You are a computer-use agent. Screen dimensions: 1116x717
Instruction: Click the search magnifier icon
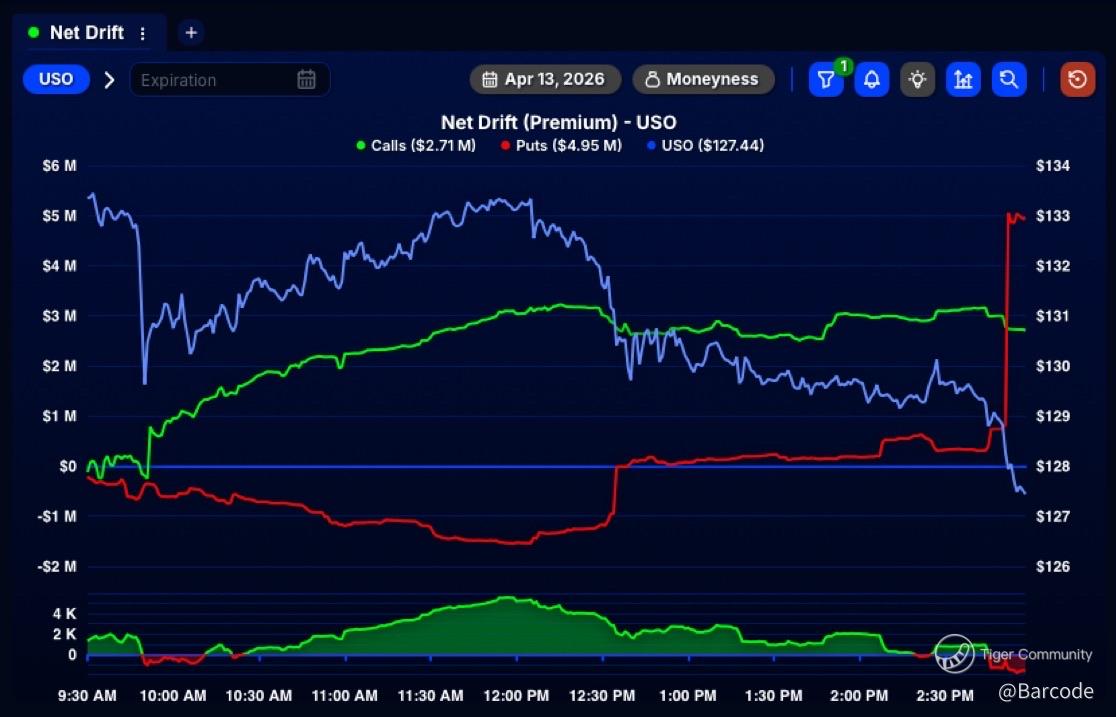[1009, 79]
